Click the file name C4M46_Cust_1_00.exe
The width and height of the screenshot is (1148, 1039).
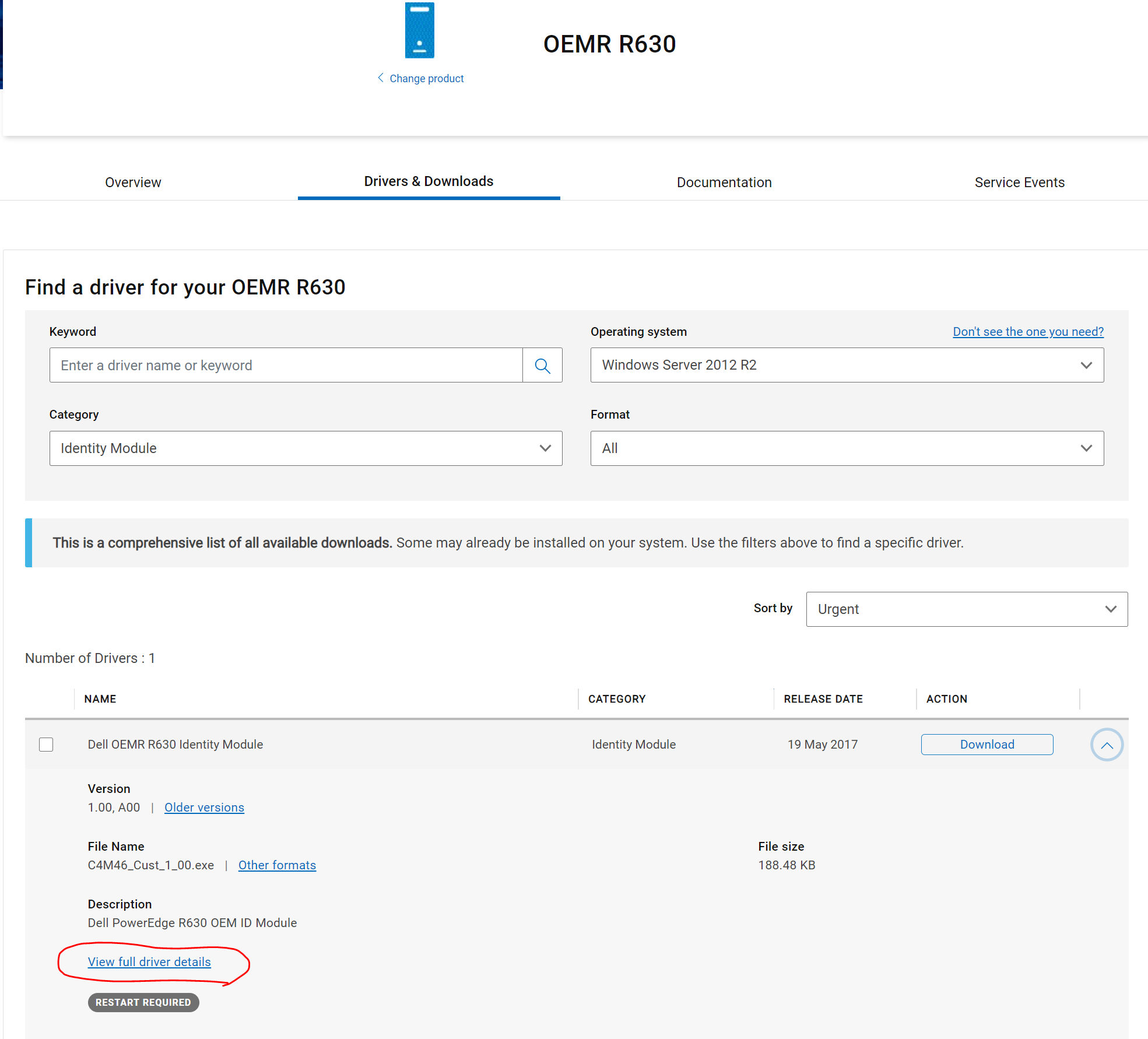click(x=151, y=865)
